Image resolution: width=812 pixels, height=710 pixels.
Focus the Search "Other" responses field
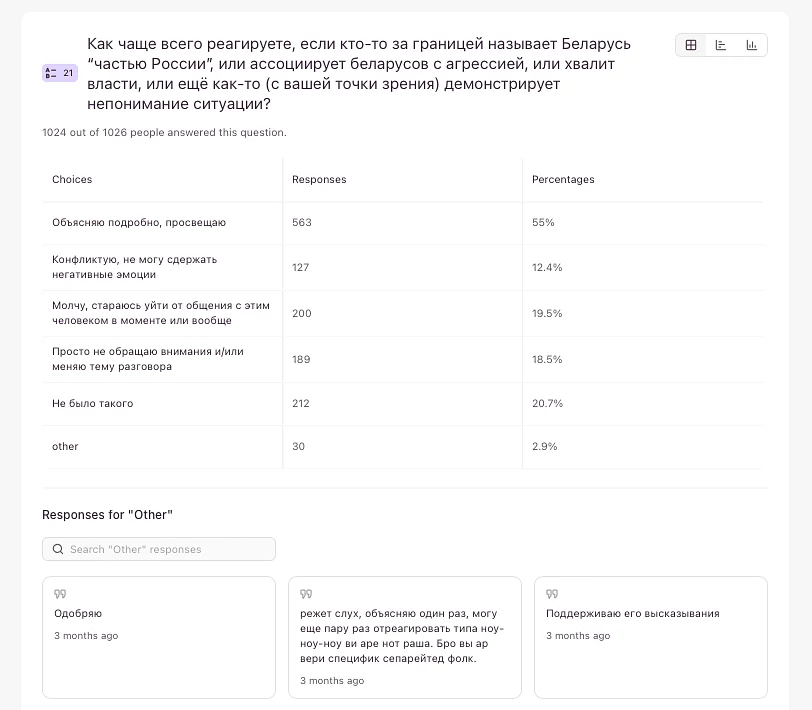click(165, 549)
